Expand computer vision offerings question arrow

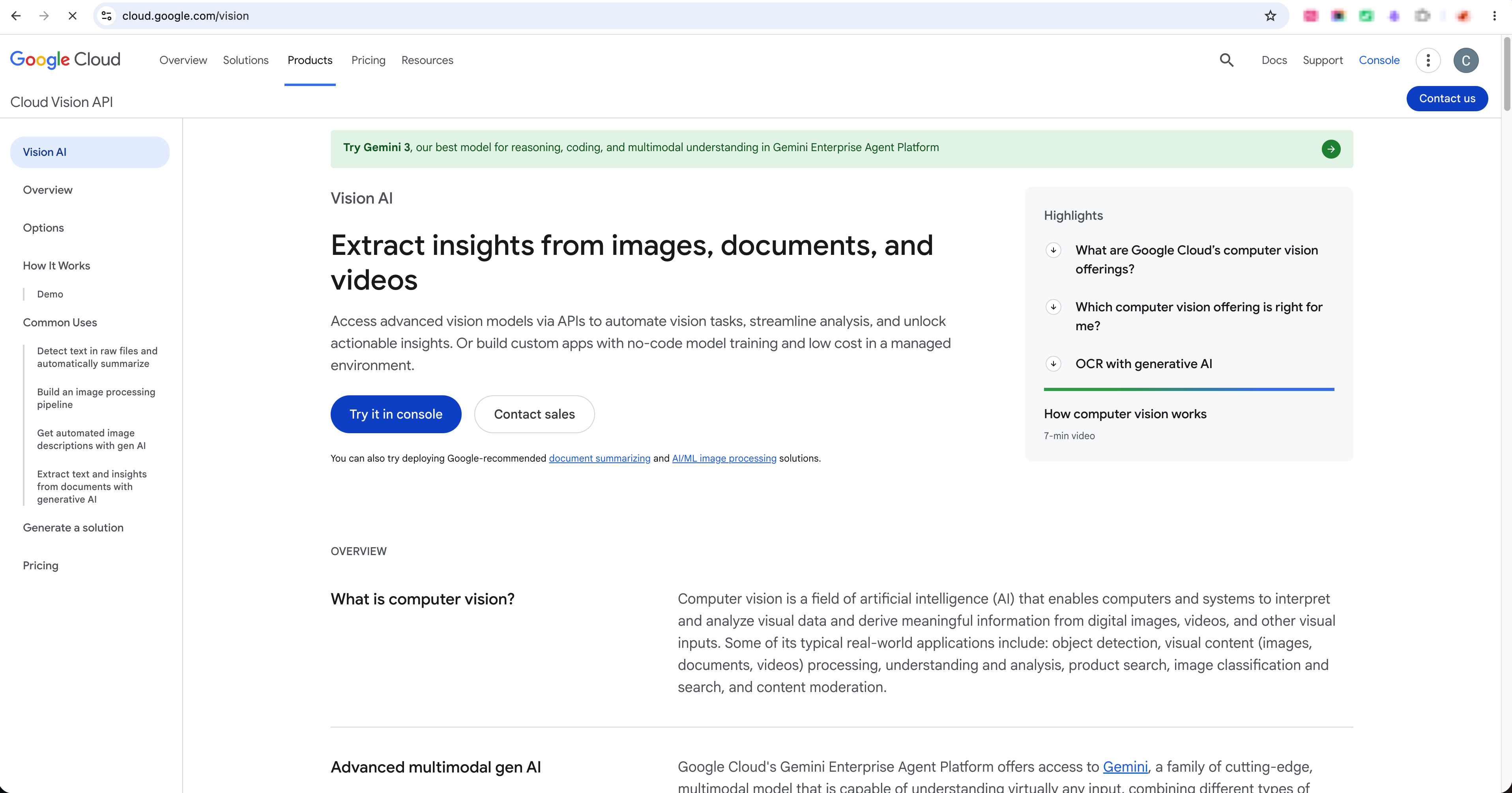click(x=1053, y=250)
